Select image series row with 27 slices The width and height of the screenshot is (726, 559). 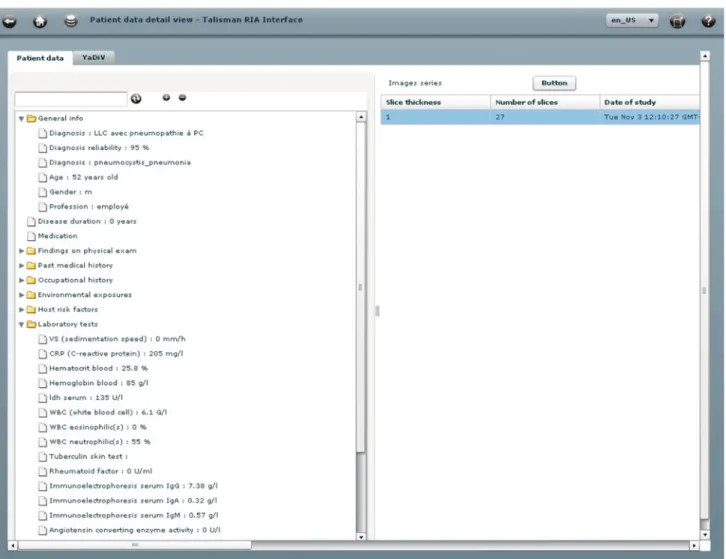coord(540,117)
